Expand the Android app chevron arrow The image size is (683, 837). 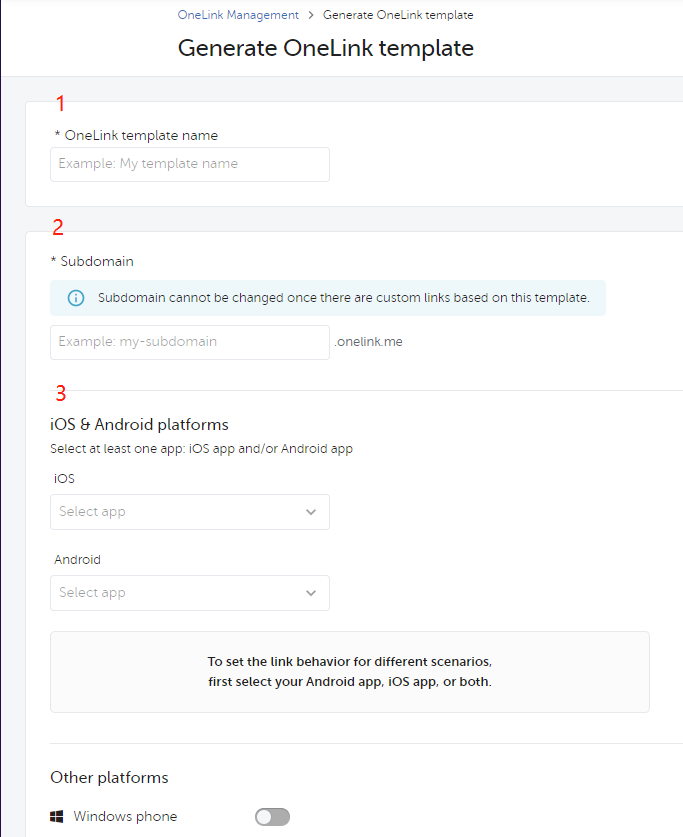[311, 593]
